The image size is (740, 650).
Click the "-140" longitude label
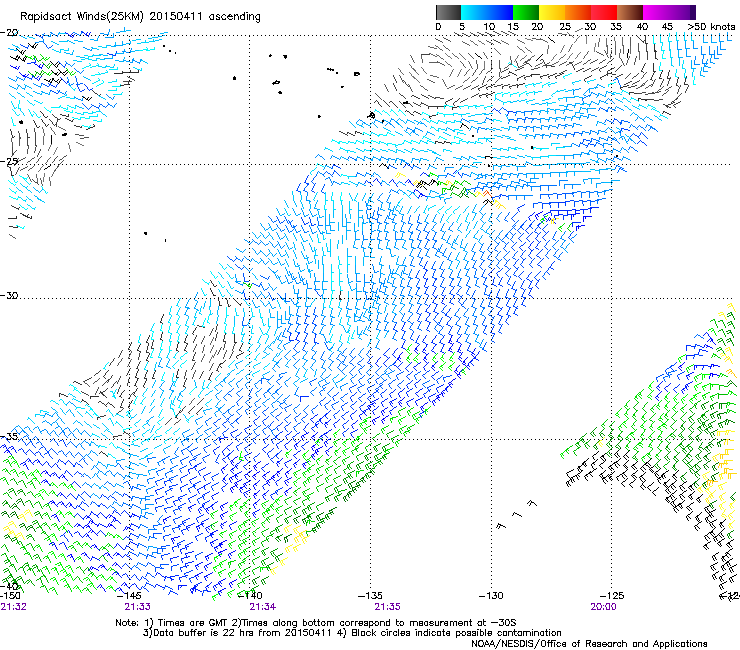(250, 596)
